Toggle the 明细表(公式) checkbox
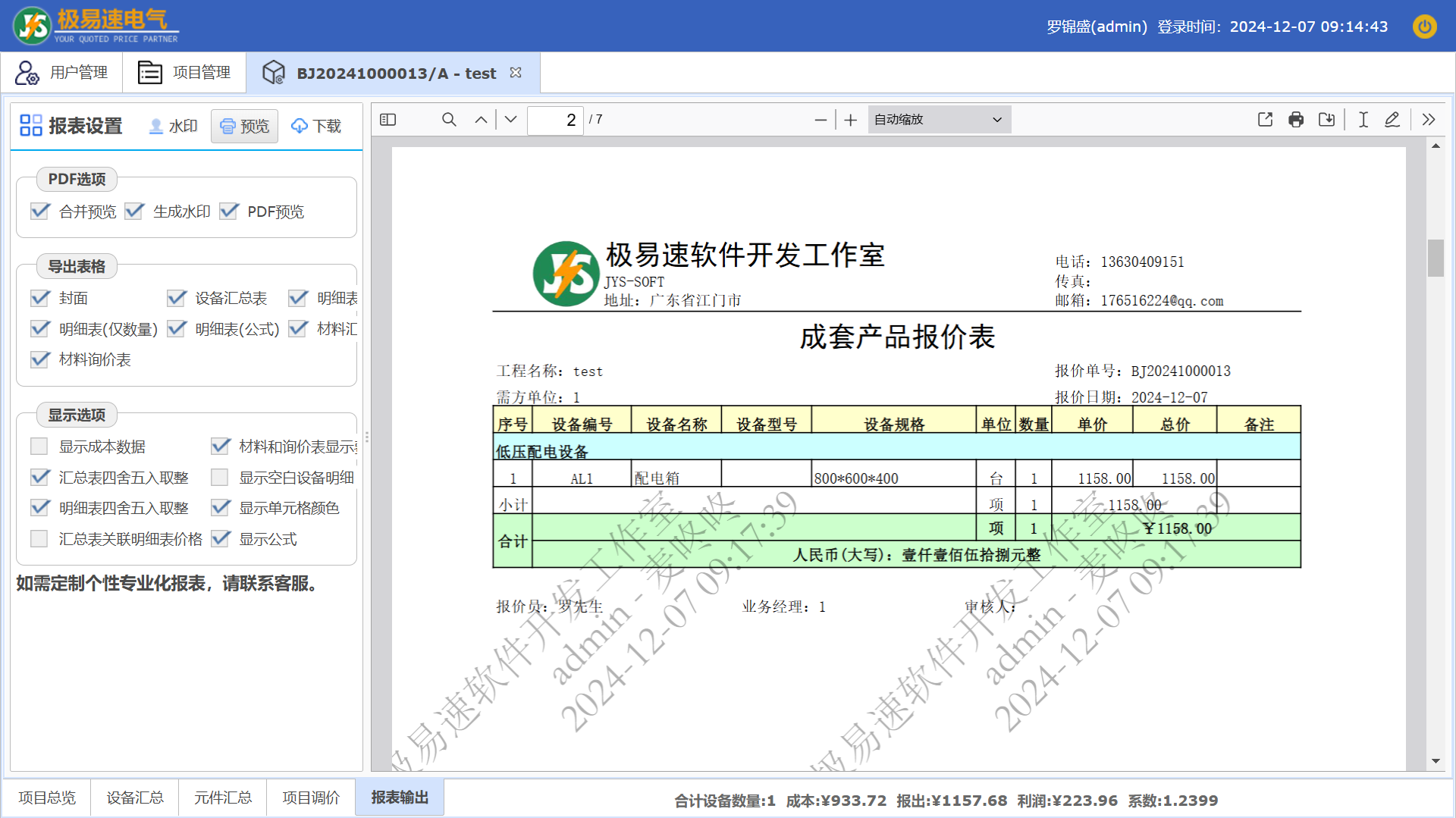Screen dimensions: 1456x818 (x=177, y=329)
